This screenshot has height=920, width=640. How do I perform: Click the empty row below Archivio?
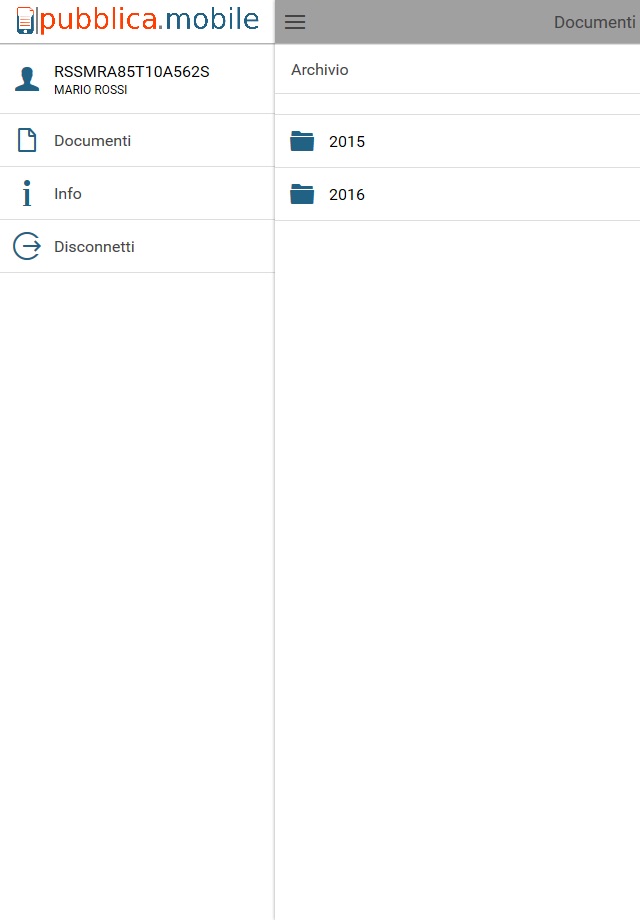pos(457,104)
